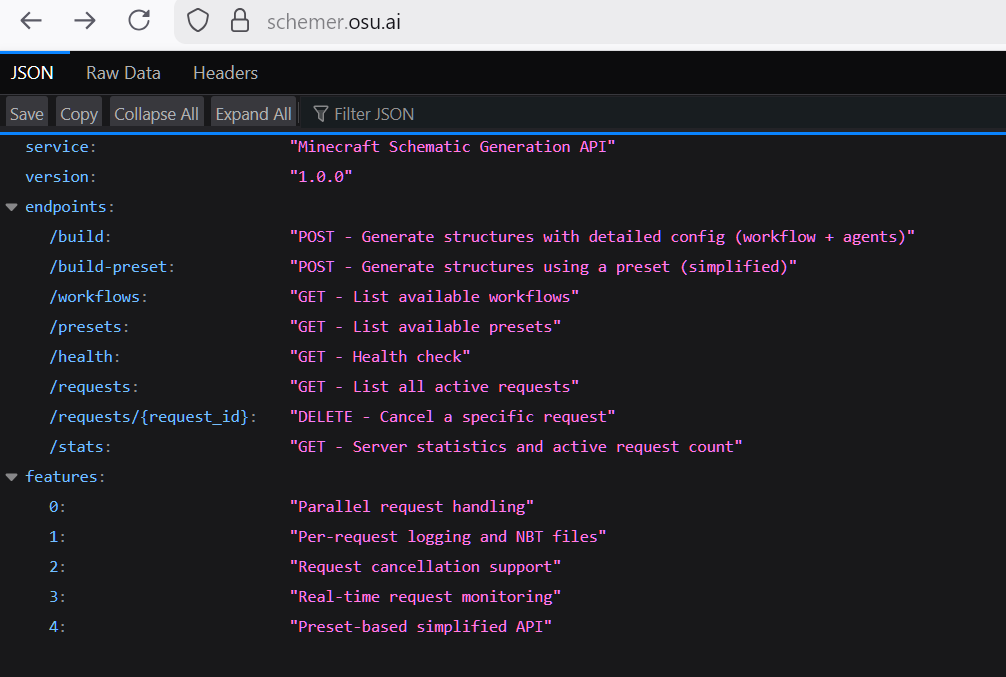Click value "GET - Server statistics and active request count"
This screenshot has height=677, width=1006.
516,447
